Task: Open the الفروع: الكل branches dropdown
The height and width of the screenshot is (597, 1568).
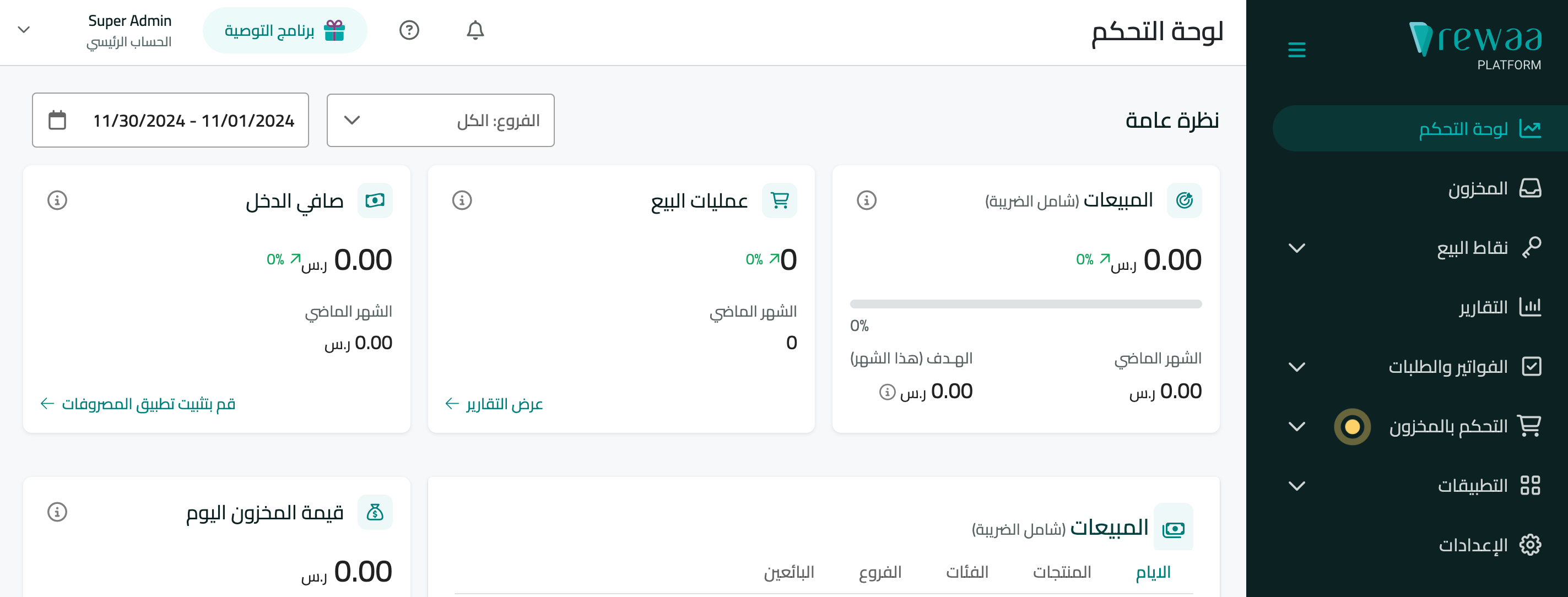Action: 440,120
